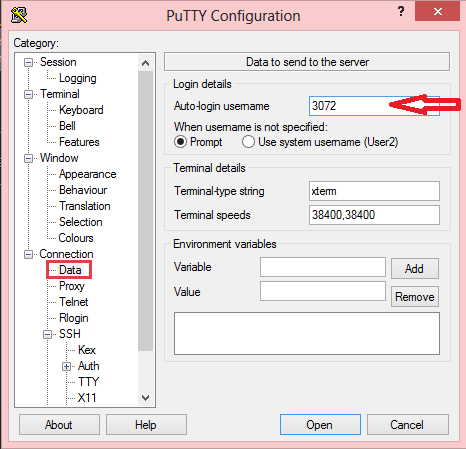Click Remove environment variable button

[x=415, y=296]
